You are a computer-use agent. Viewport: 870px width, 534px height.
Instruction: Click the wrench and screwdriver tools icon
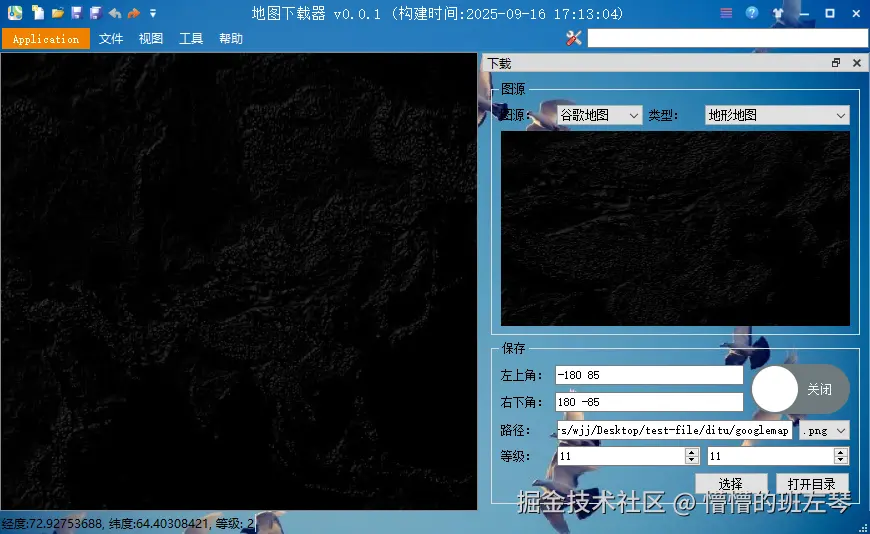(x=574, y=38)
